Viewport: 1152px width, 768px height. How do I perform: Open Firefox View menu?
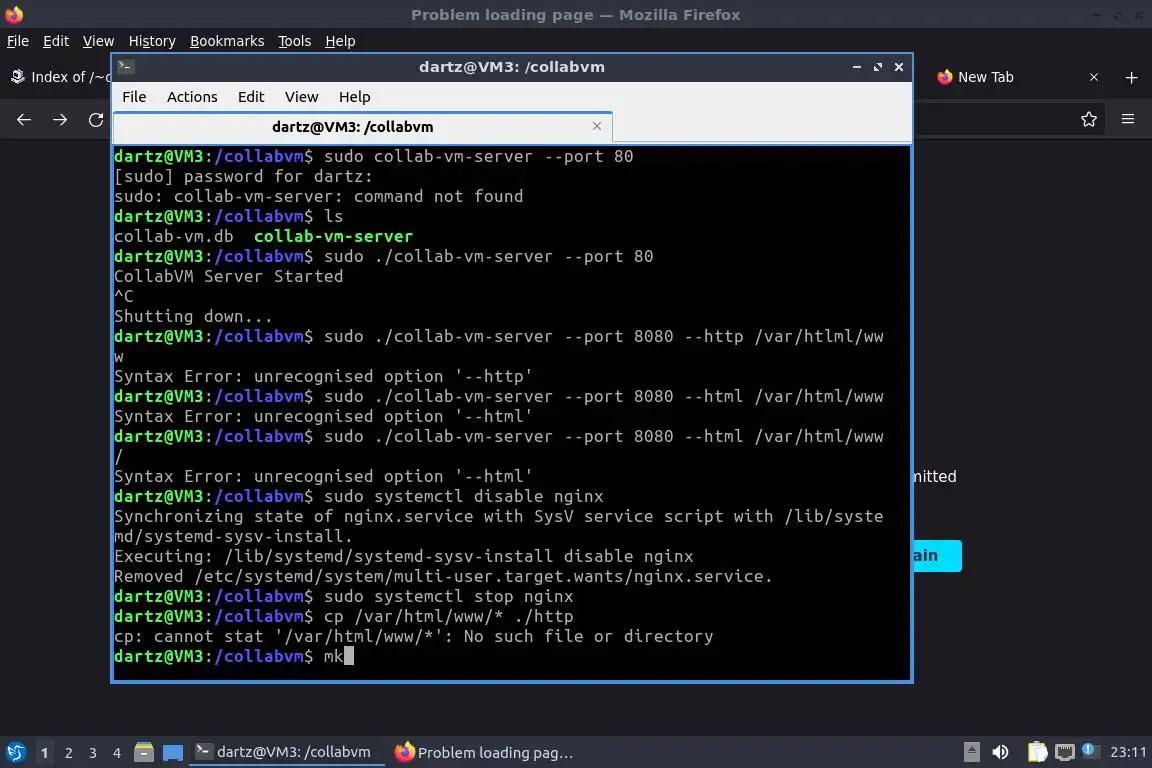click(x=98, y=41)
